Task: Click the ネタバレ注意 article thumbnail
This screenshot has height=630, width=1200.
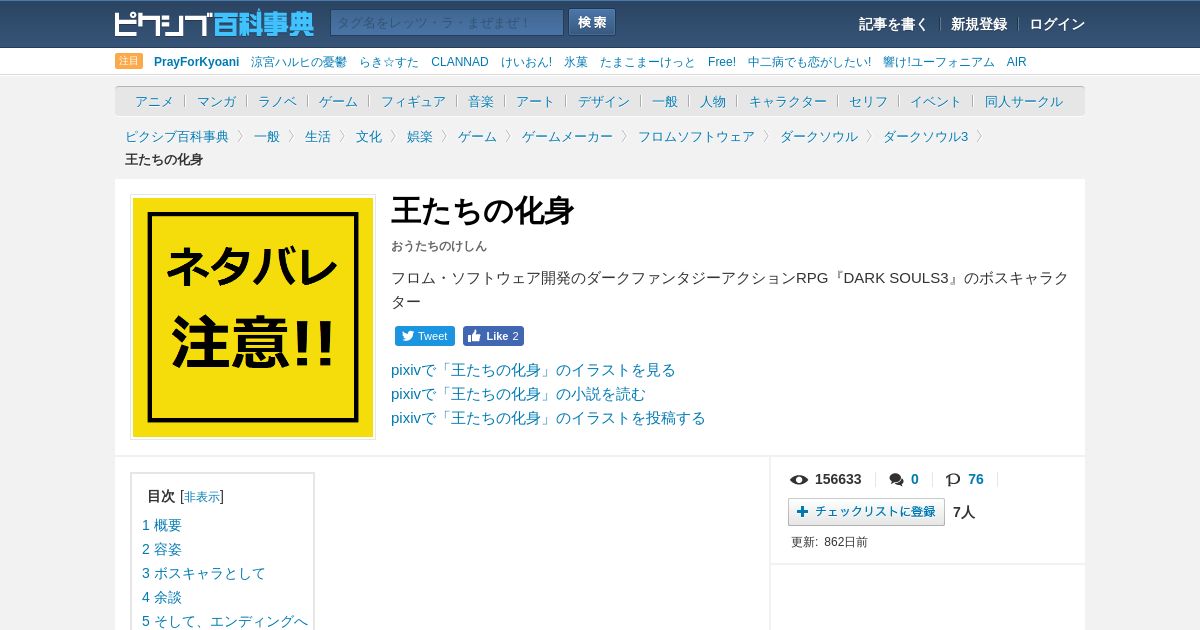Action: click(253, 317)
